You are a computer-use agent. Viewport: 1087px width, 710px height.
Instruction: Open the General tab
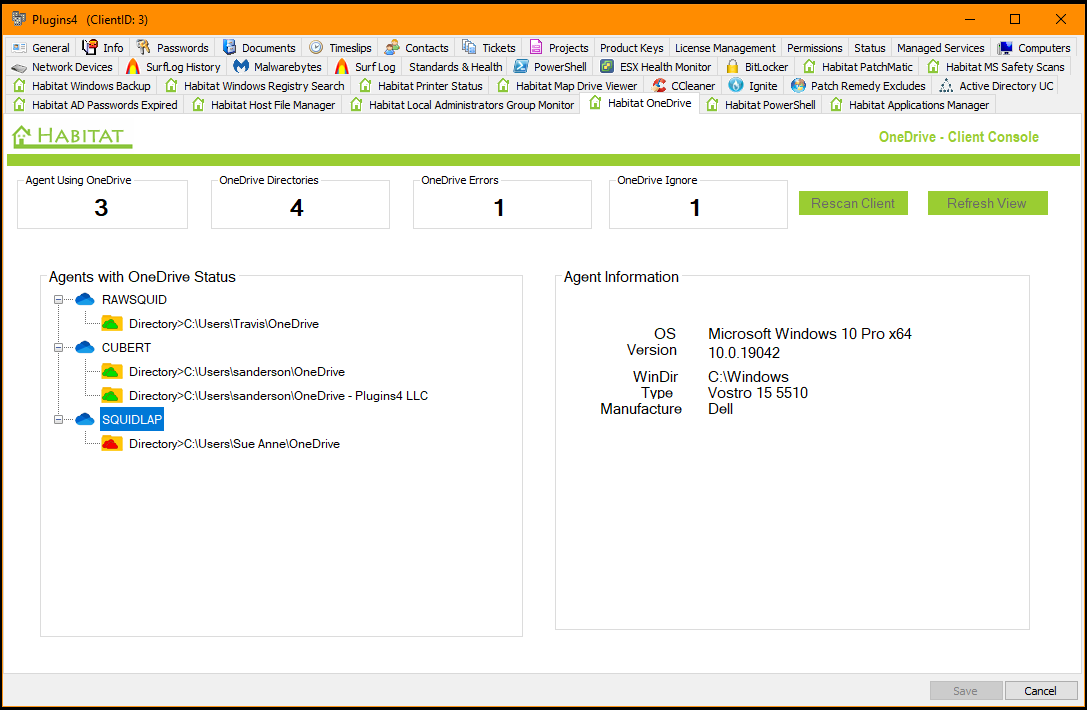[41, 48]
